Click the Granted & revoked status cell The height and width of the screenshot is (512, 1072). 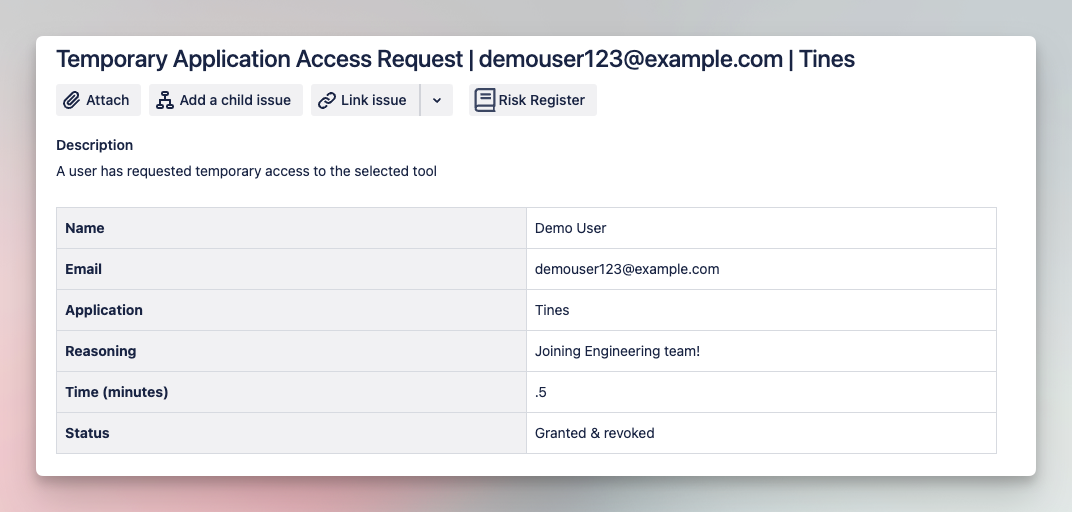pos(761,433)
